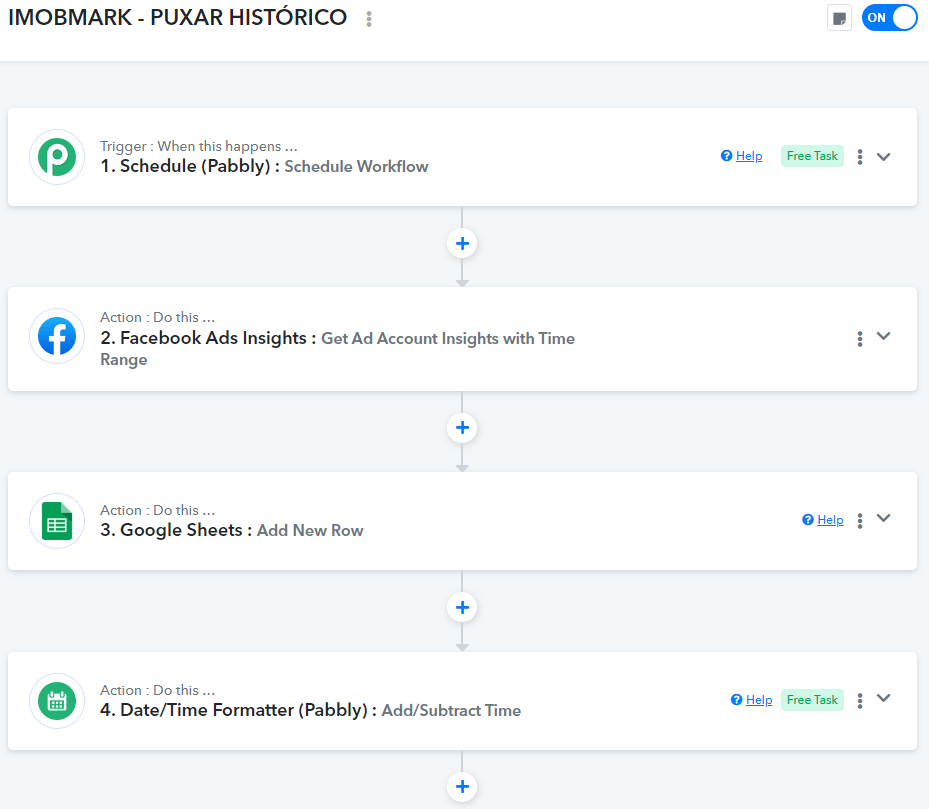This screenshot has width=929, height=809.
Task: Click step title 3. Google Sheets
Action: coord(176,530)
